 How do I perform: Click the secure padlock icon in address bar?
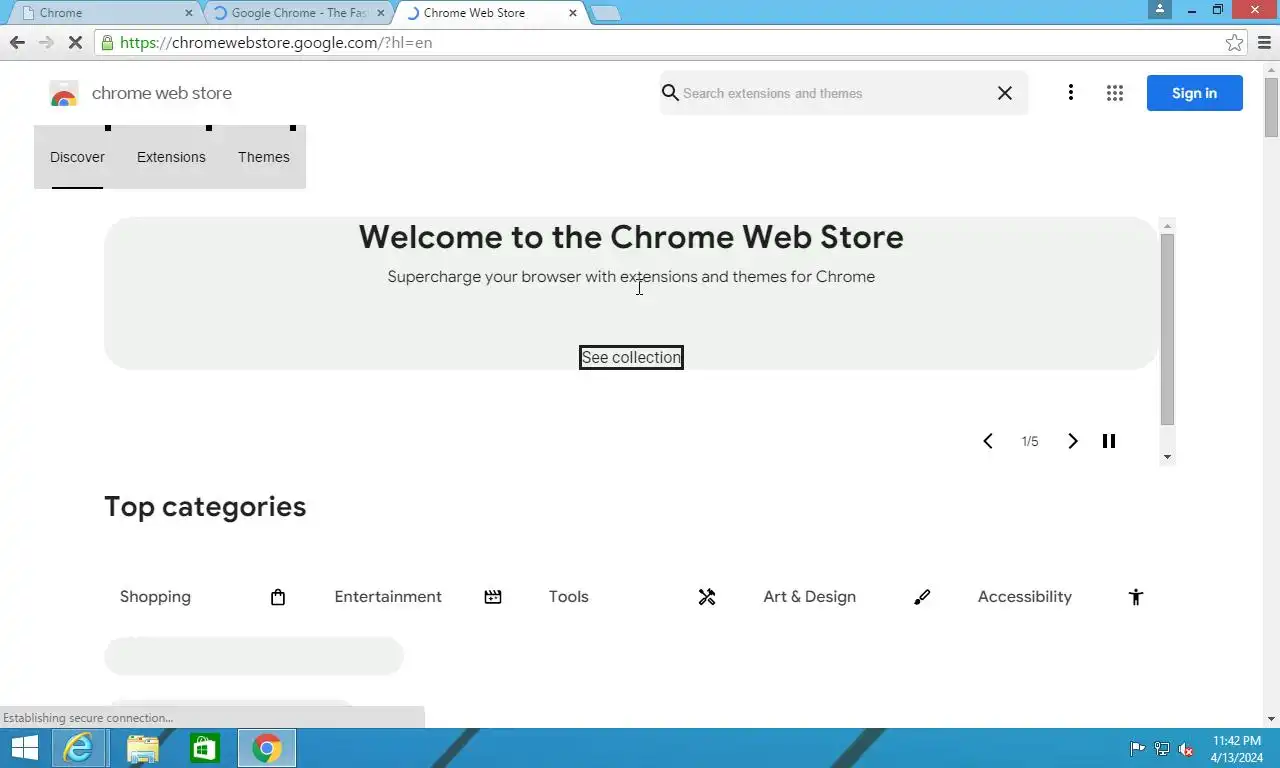(x=107, y=43)
